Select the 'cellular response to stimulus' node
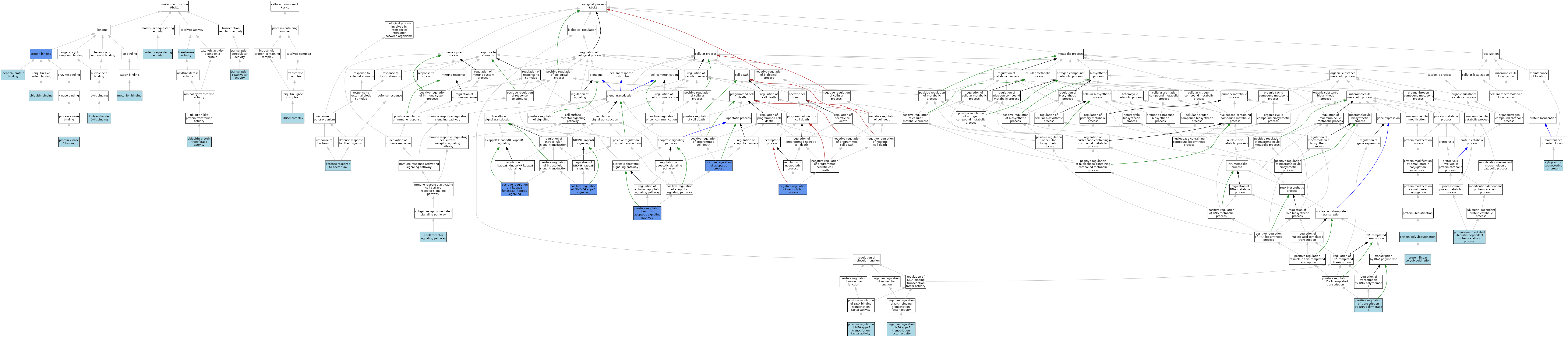This screenshot has width=1568, height=337. click(x=621, y=75)
